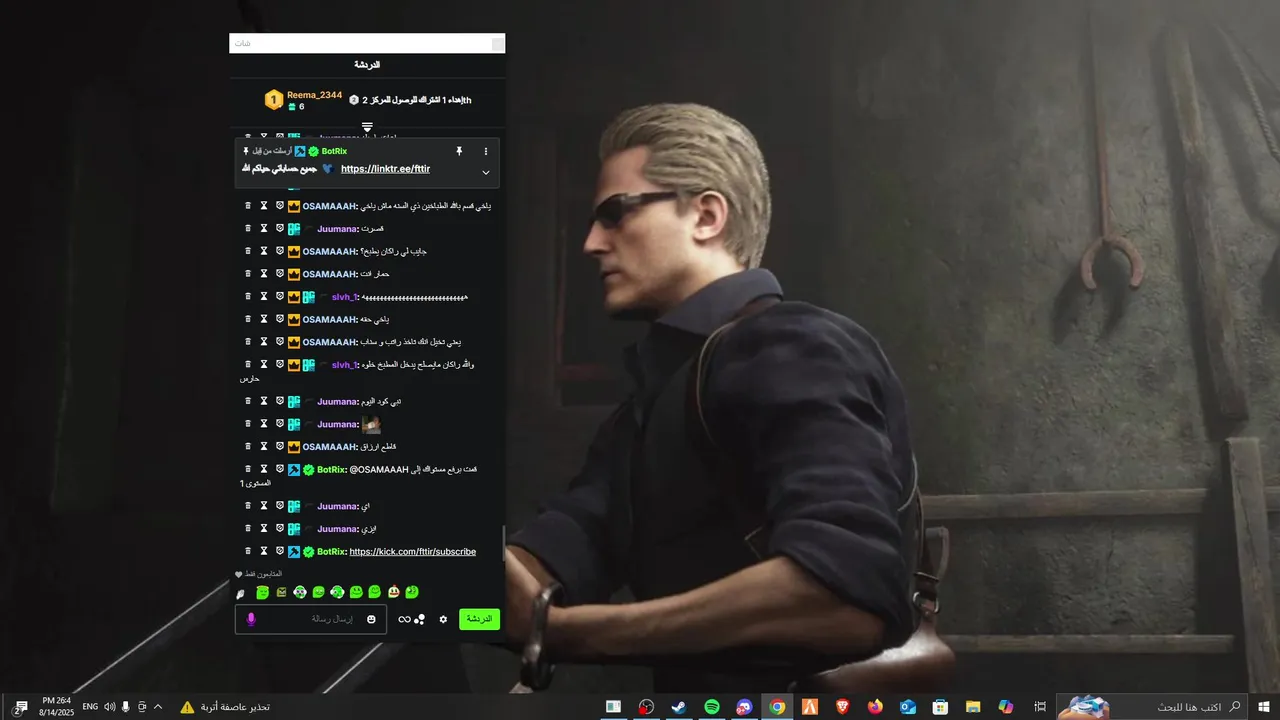Screen dimensions: 1280x720
Task: Ban user on the BotRix @OSAMAAAH level message
Action: coord(280,469)
